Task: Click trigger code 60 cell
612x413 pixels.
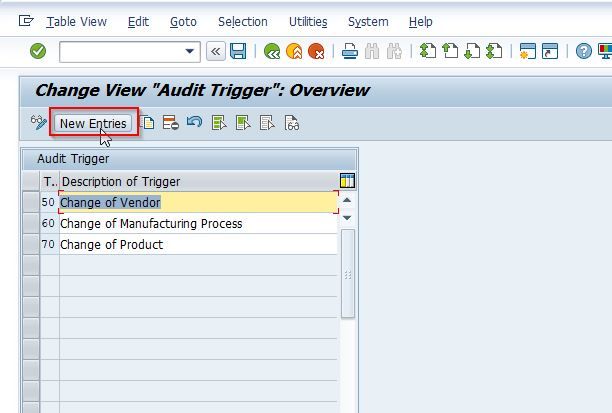Action: [x=49, y=223]
